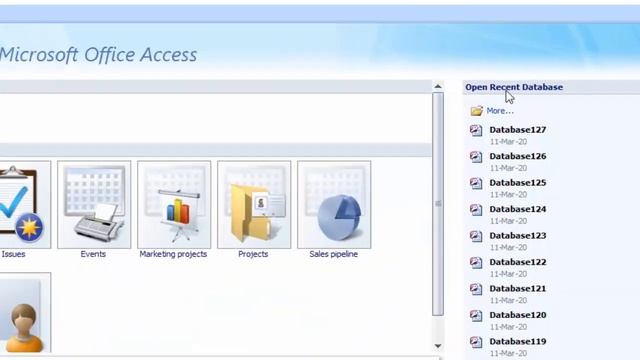The width and height of the screenshot is (640, 360).
Task: Click the templates pane scroll up arrow
Action: [x=438, y=86]
